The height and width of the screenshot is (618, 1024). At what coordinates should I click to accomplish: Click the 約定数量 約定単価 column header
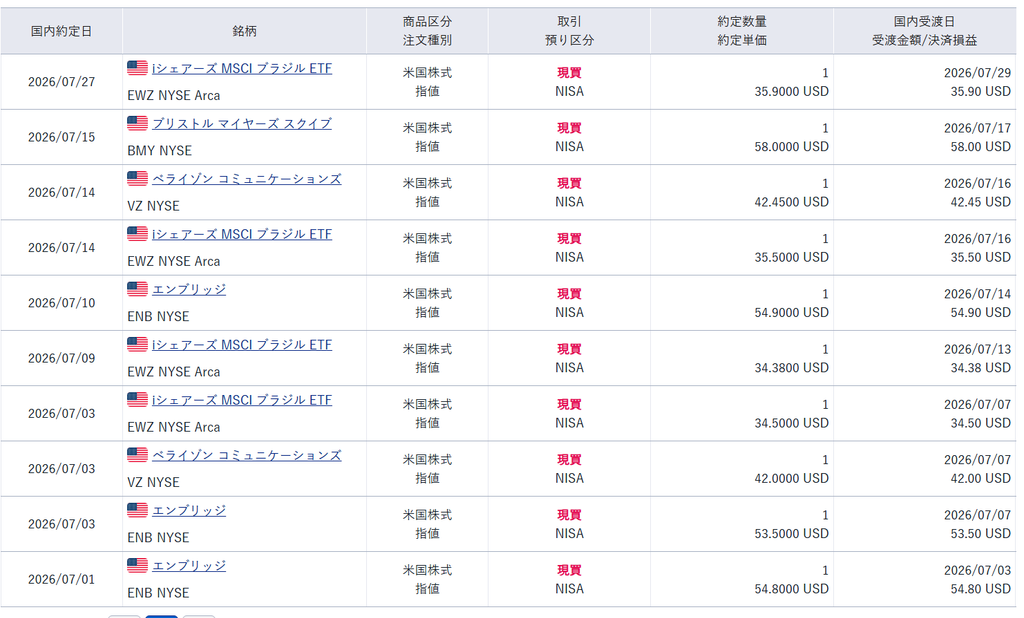742,31
